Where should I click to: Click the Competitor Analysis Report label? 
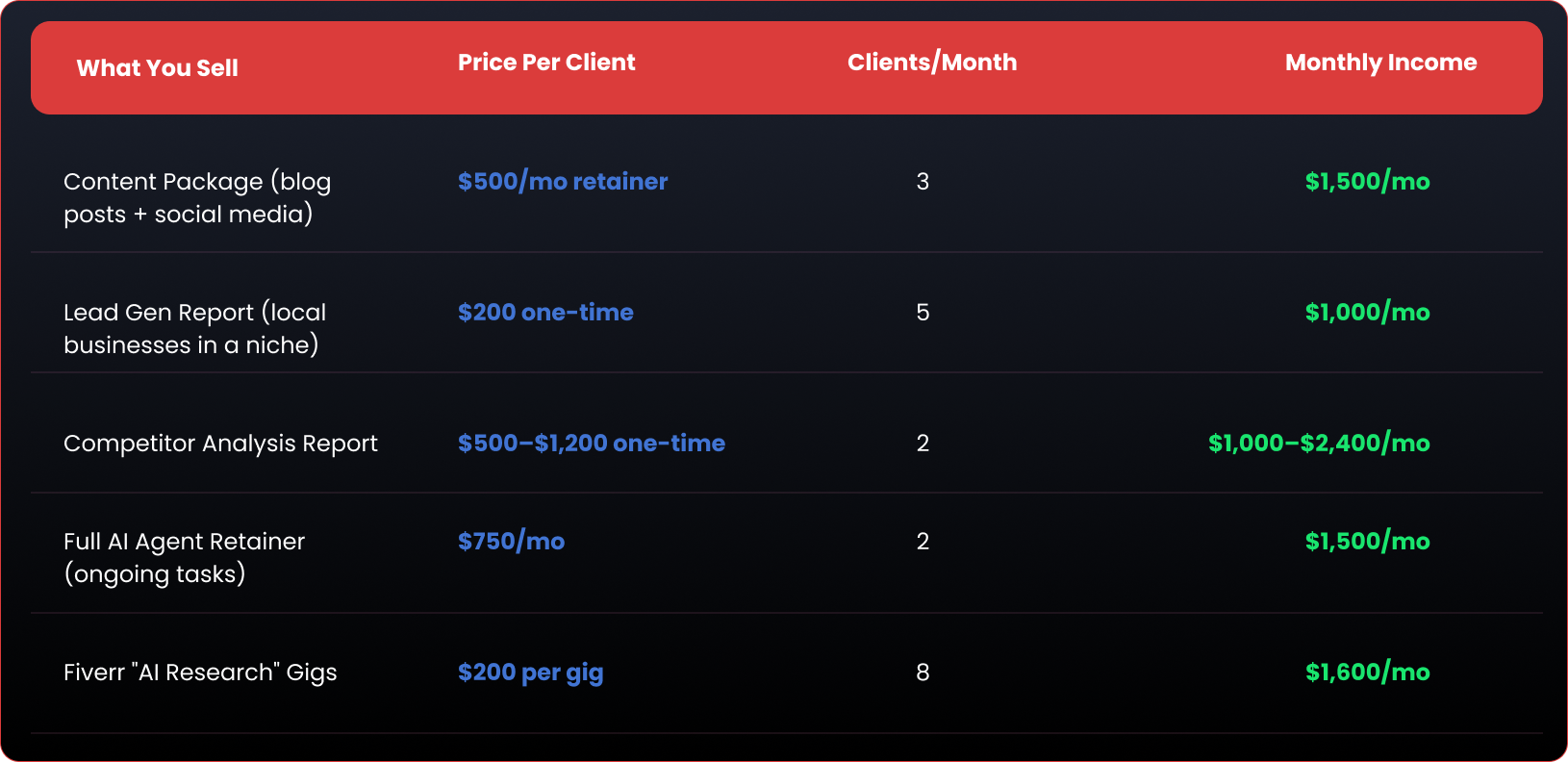click(220, 444)
